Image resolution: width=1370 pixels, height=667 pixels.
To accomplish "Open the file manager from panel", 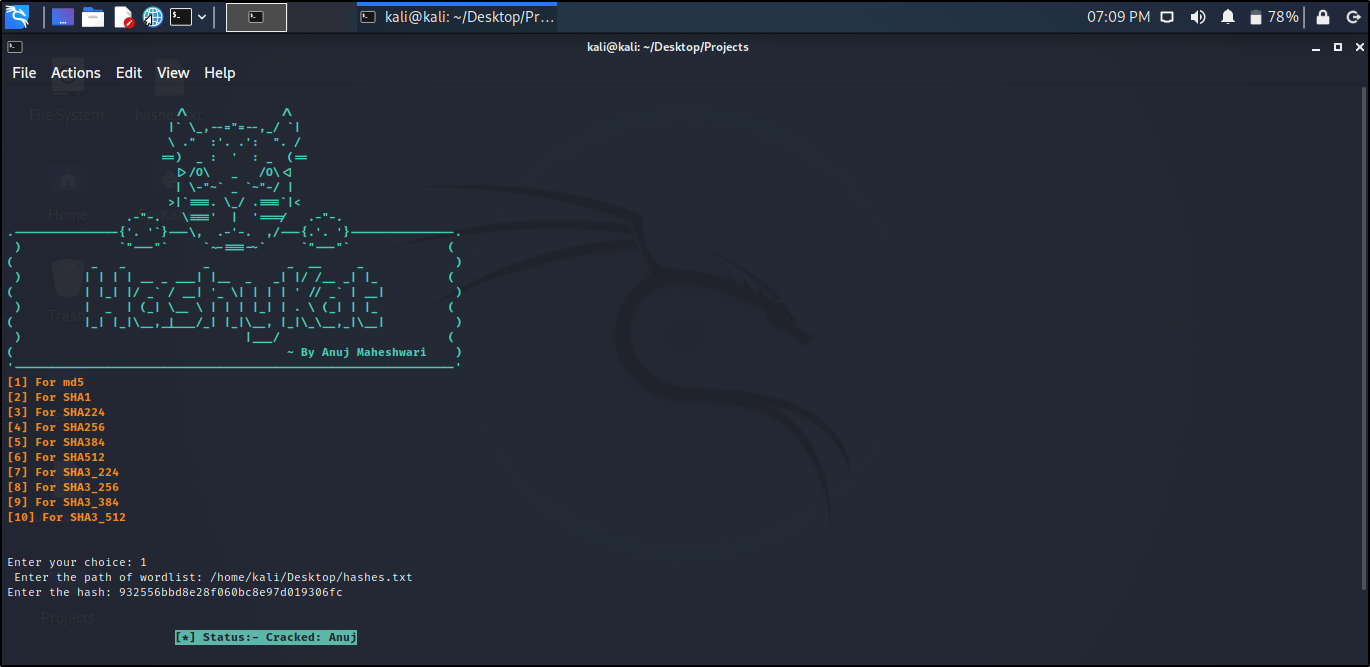I will click(x=93, y=17).
